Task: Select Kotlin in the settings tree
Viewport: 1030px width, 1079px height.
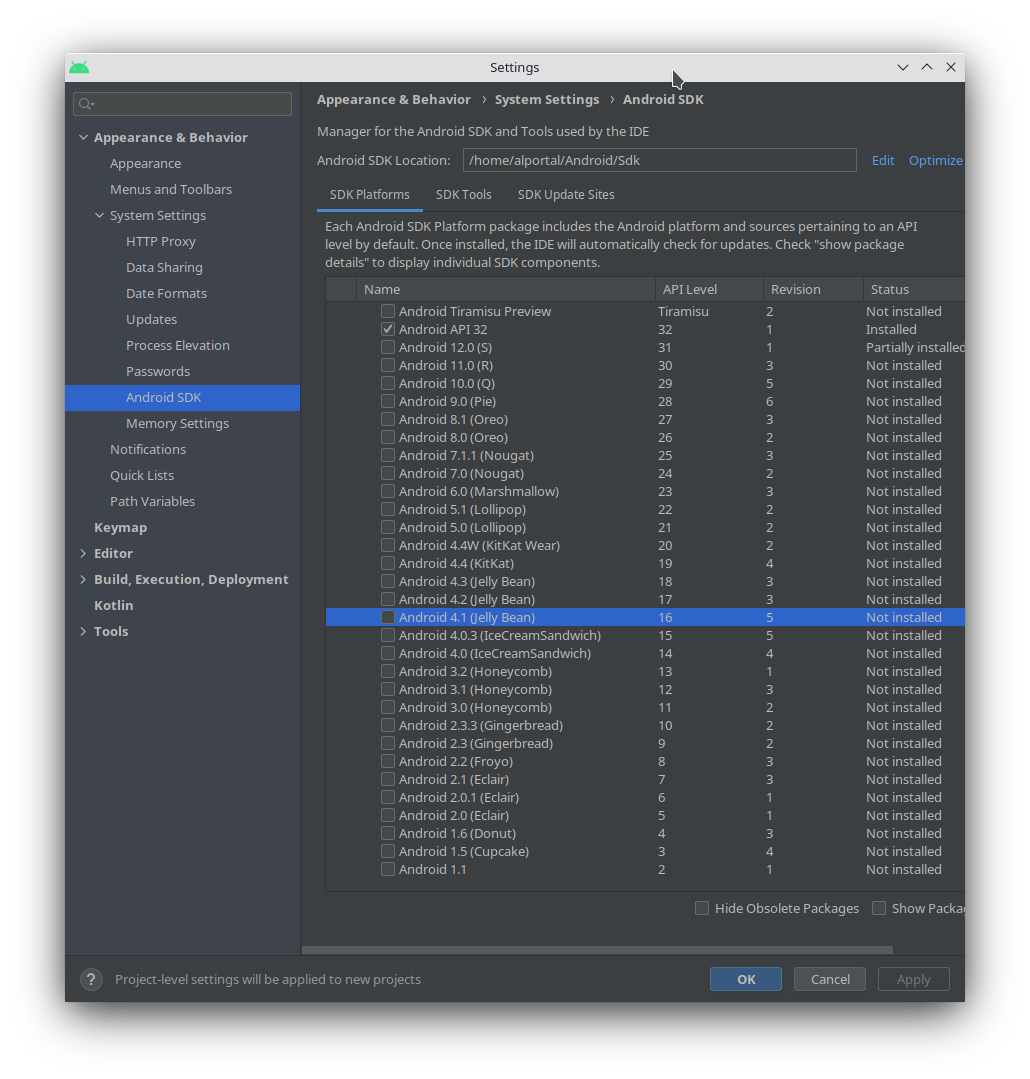Action: 114,606
